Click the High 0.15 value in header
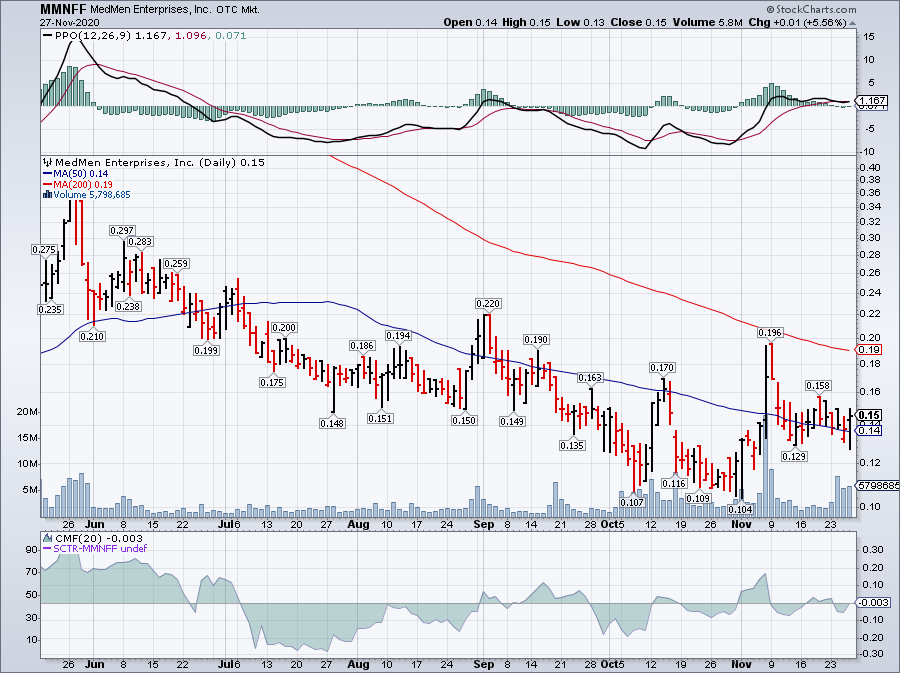The width and height of the screenshot is (900, 673). (x=526, y=22)
